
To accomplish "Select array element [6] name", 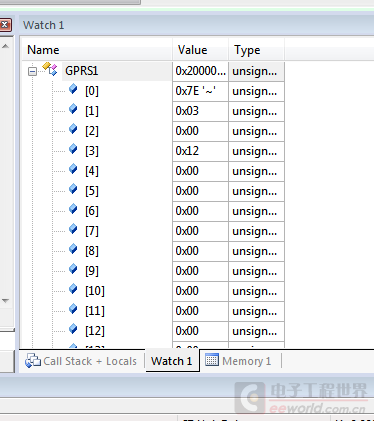I will 92,211.
